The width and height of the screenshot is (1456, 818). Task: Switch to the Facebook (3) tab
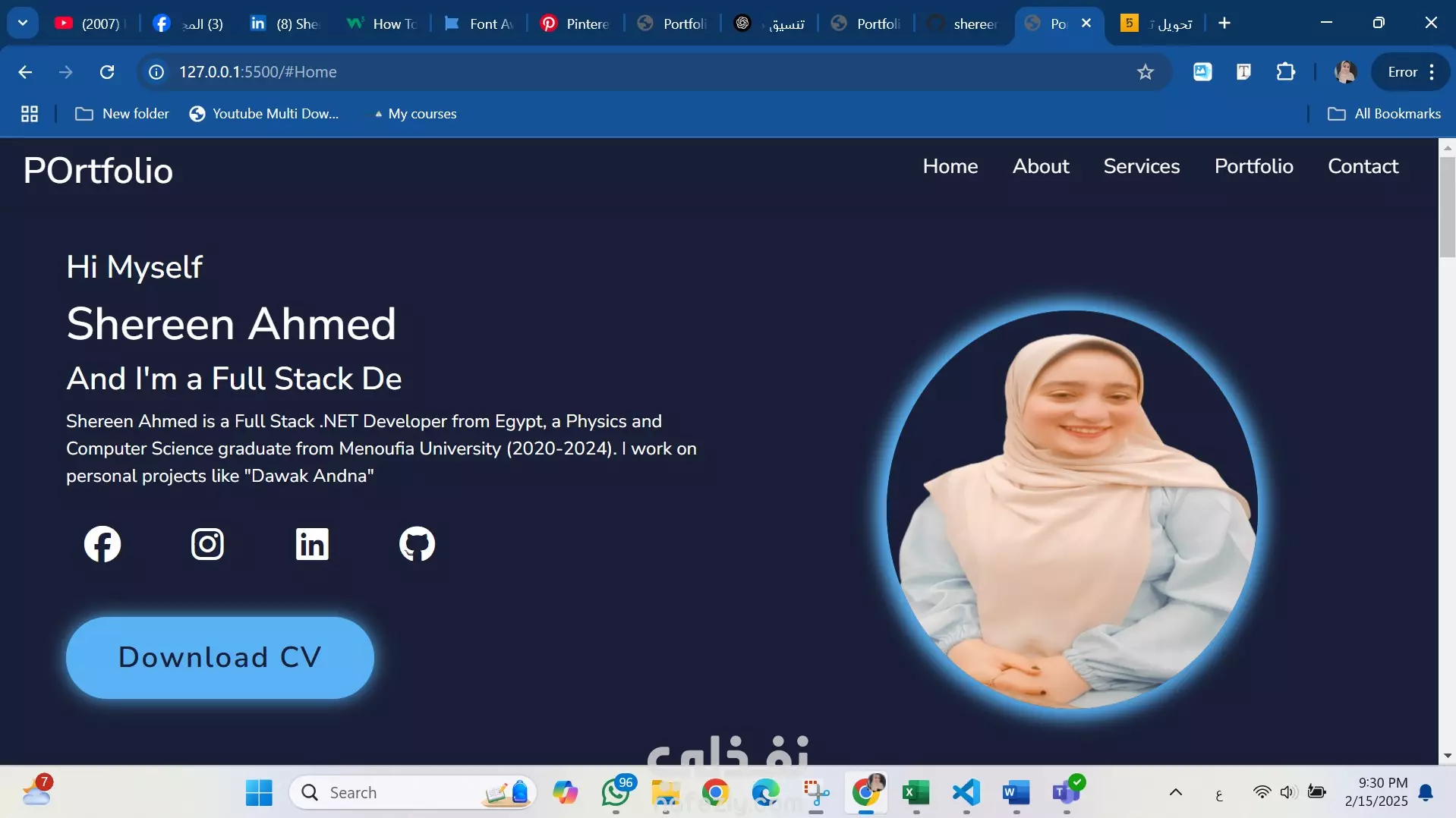[x=190, y=24]
